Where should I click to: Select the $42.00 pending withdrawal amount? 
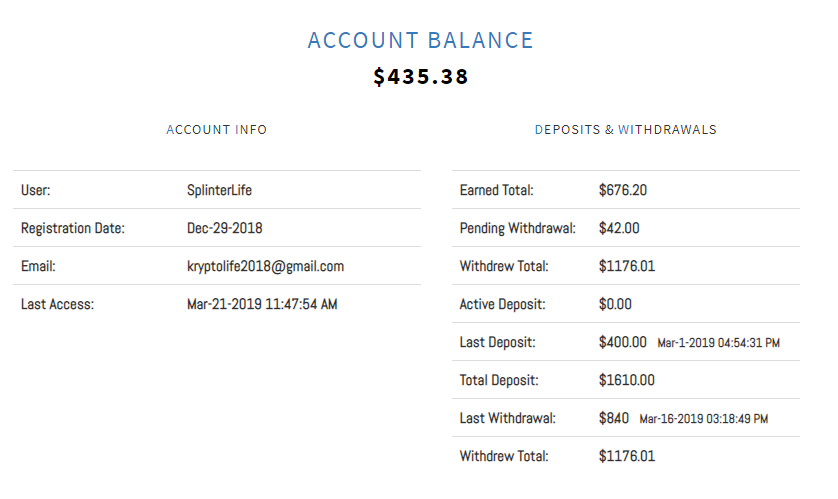(x=619, y=228)
